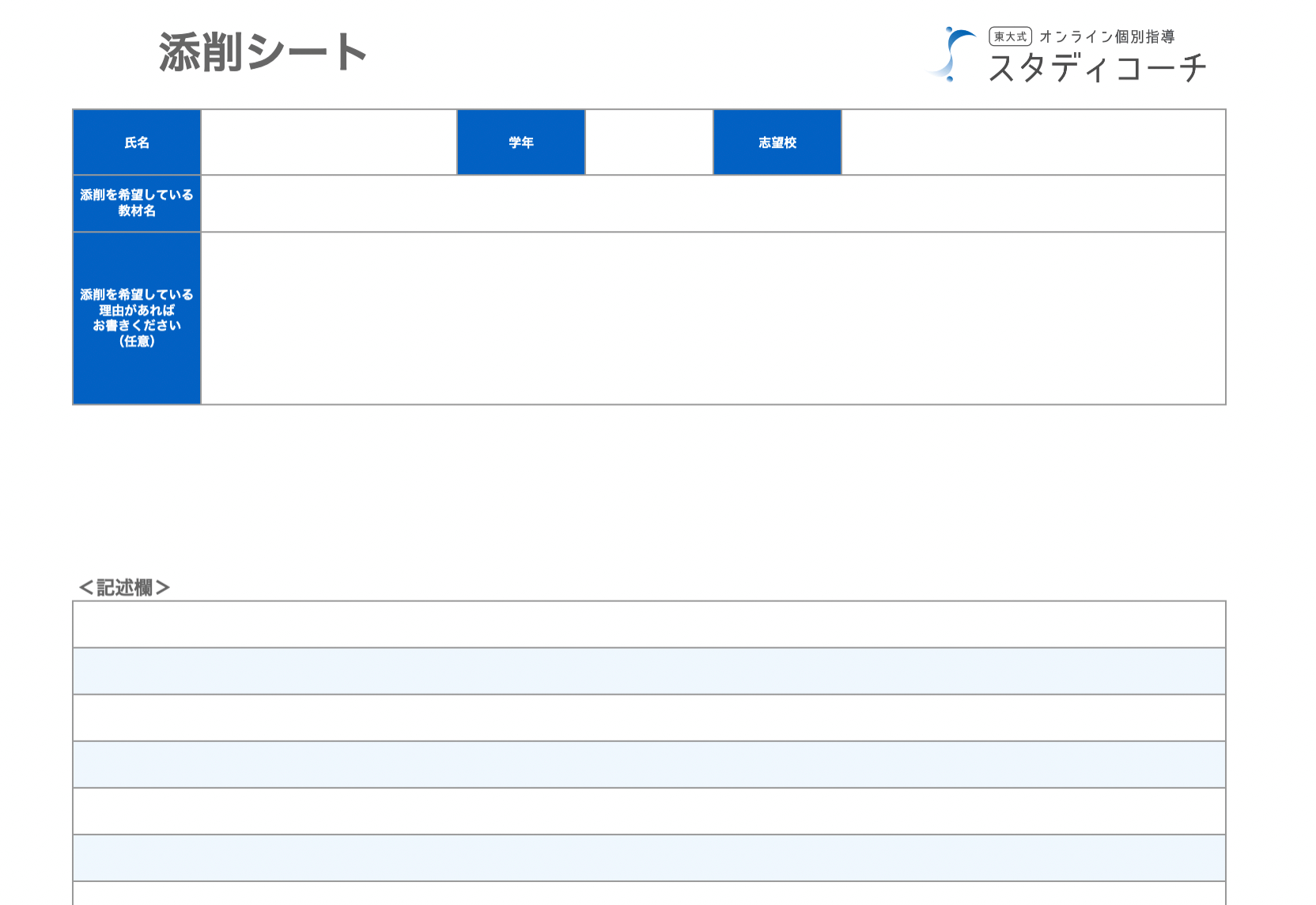This screenshot has width=1316, height=905.
Task: Select the blue 志望校 label cell
Action: coord(777,142)
